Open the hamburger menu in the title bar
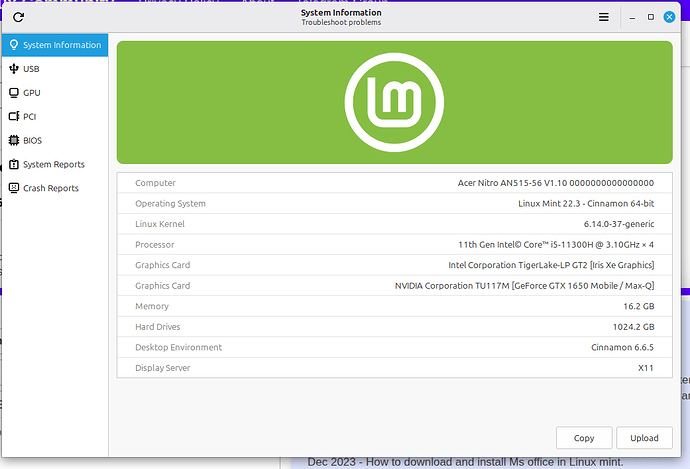This screenshot has width=690, height=469. (603, 17)
